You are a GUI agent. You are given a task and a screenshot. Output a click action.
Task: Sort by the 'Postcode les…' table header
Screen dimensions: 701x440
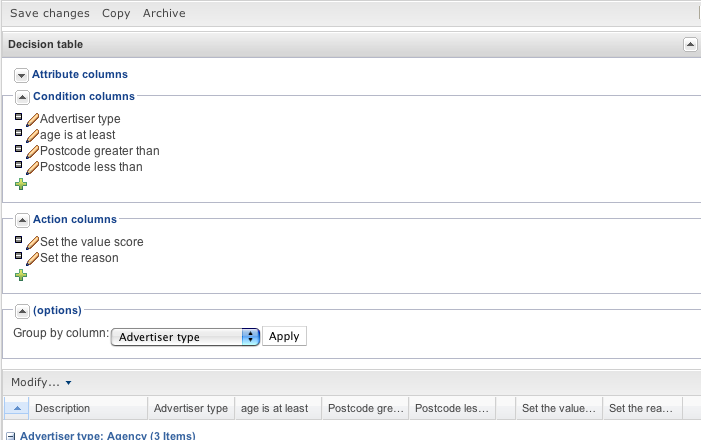(452, 408)
